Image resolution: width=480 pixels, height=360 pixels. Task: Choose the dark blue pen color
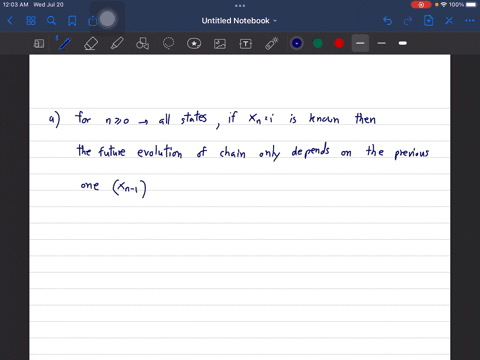click(296, 43)
